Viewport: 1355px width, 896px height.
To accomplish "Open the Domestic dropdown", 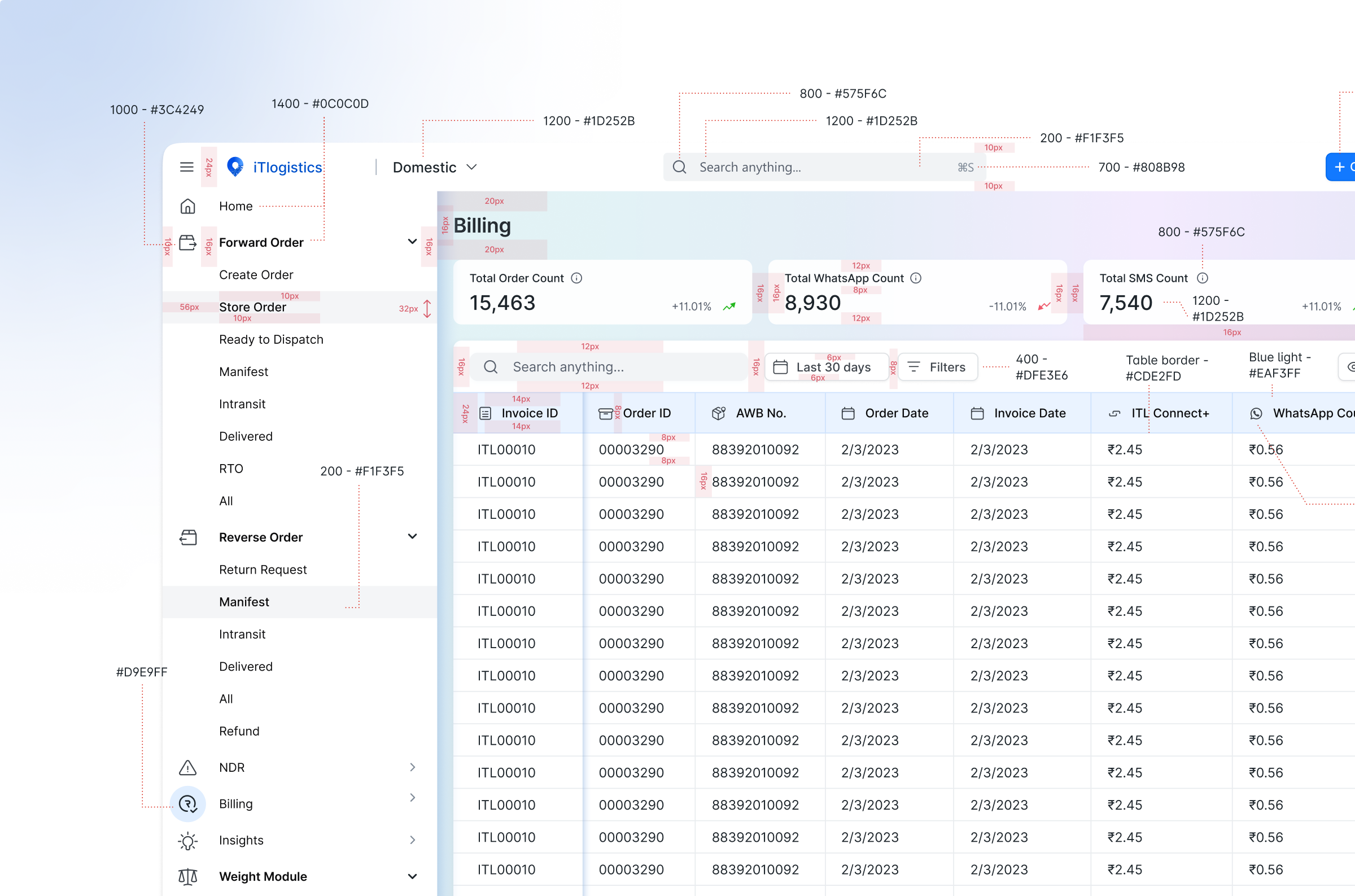I will tap(434, 167).
